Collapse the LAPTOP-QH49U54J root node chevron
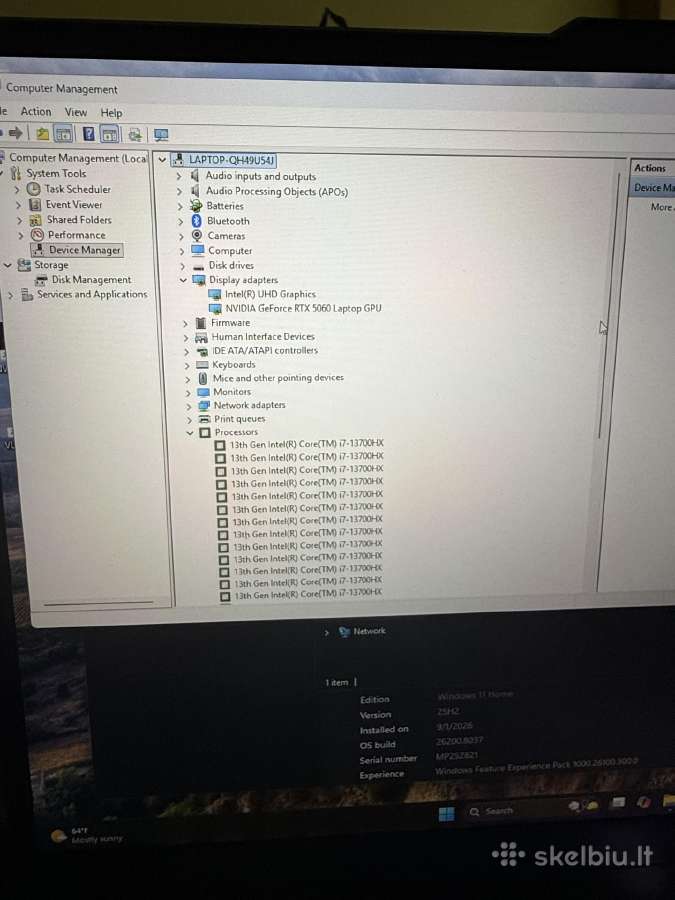Viewport: 675px width, 900px height. pos(162,160)
